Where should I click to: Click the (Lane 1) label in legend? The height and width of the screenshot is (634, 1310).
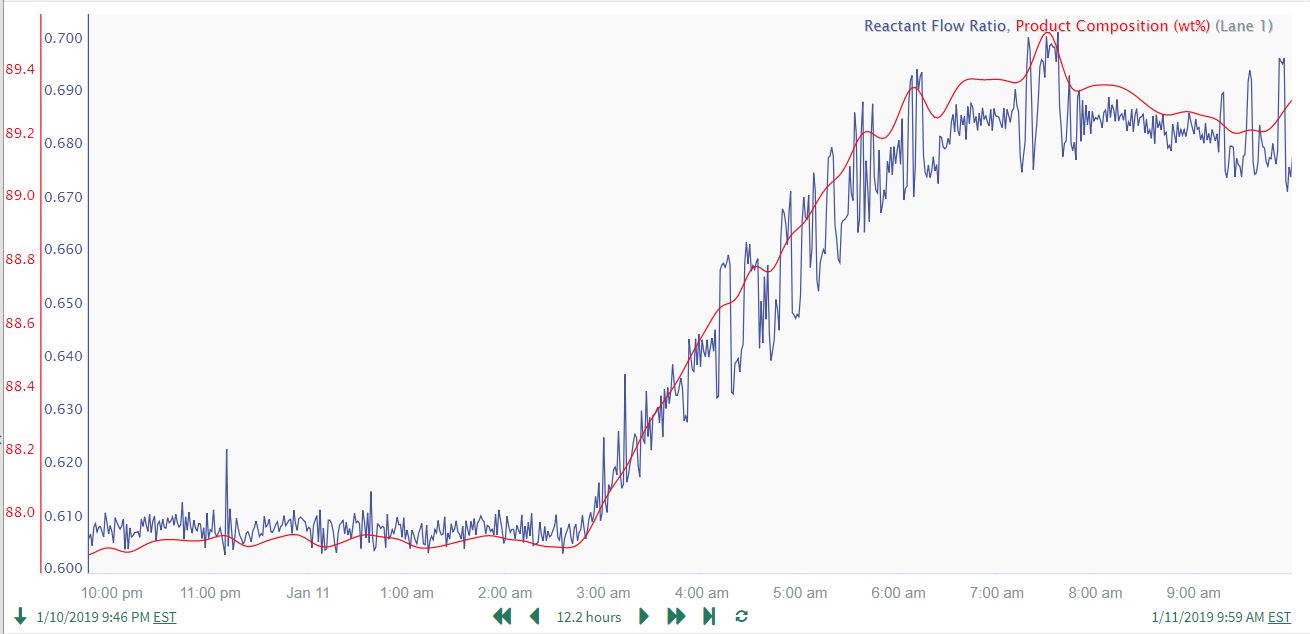tap(1244, 26)
